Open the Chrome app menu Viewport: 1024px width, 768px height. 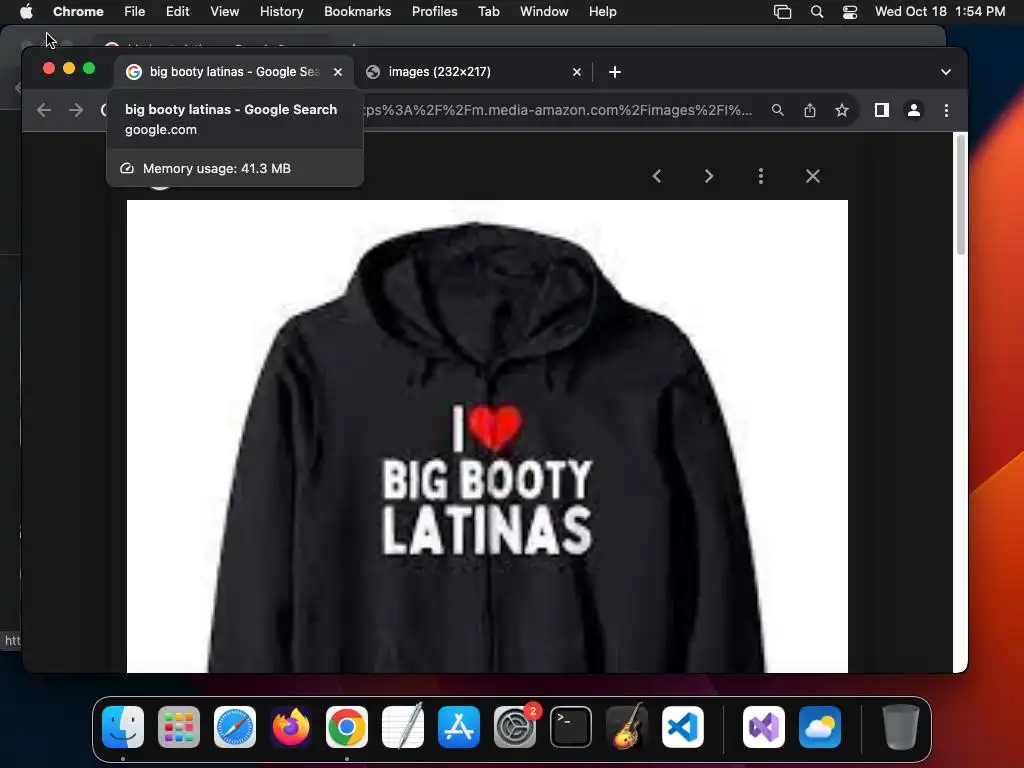[78, 12]
